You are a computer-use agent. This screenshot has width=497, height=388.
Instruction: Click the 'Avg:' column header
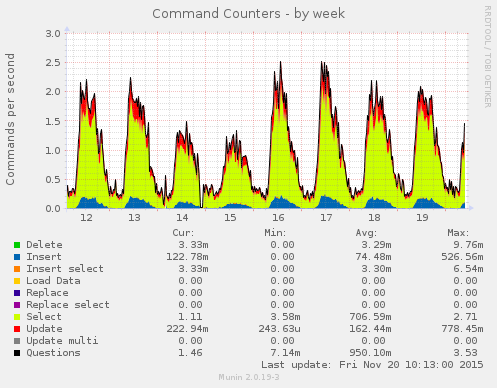[x=366, y=233]
